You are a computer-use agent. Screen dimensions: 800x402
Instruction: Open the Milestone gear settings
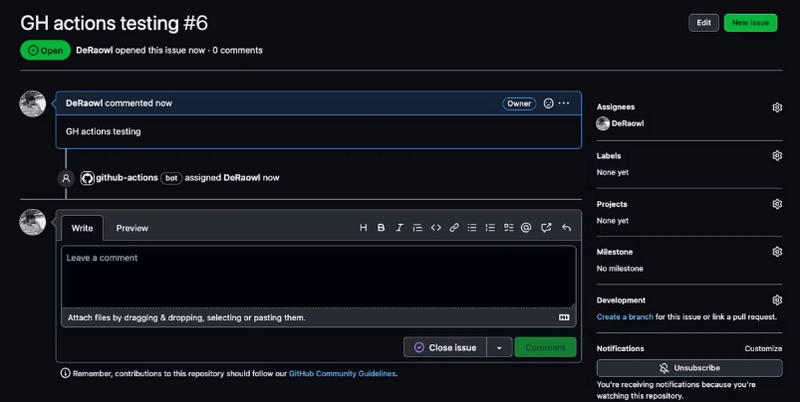(x=777, y=252)
